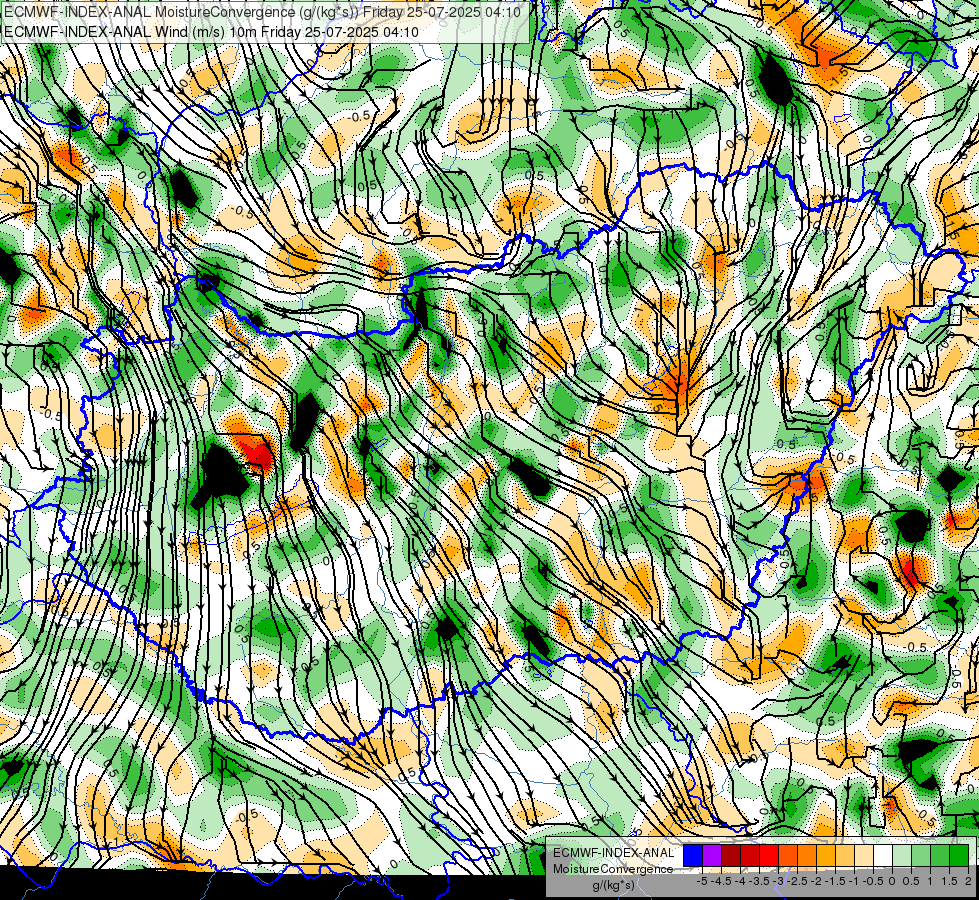Click the orange legend swatch (-2.5 to -2)
Screen dimensions: 979x900
point(807,856)
